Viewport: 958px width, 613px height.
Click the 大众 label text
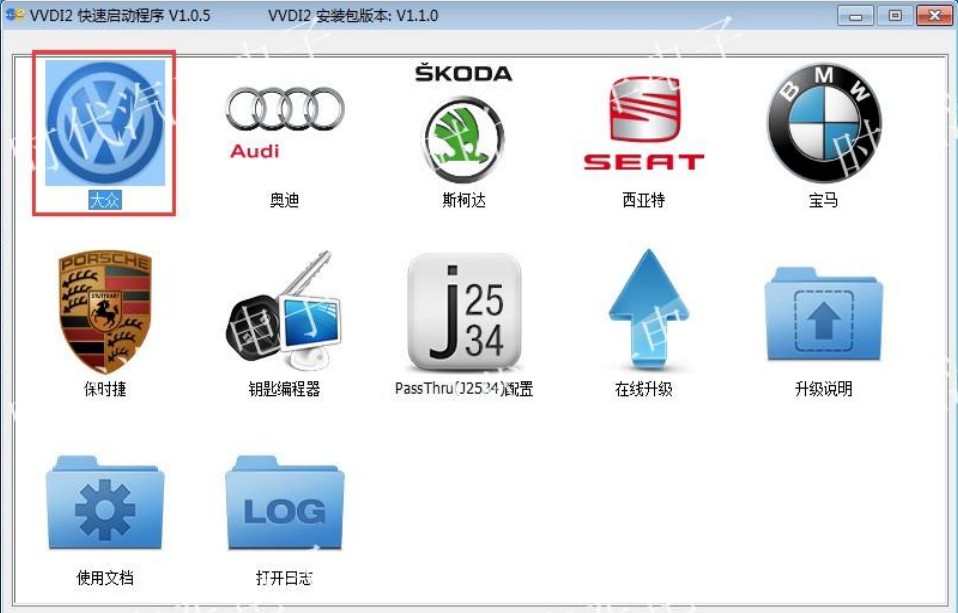[105, 200]
